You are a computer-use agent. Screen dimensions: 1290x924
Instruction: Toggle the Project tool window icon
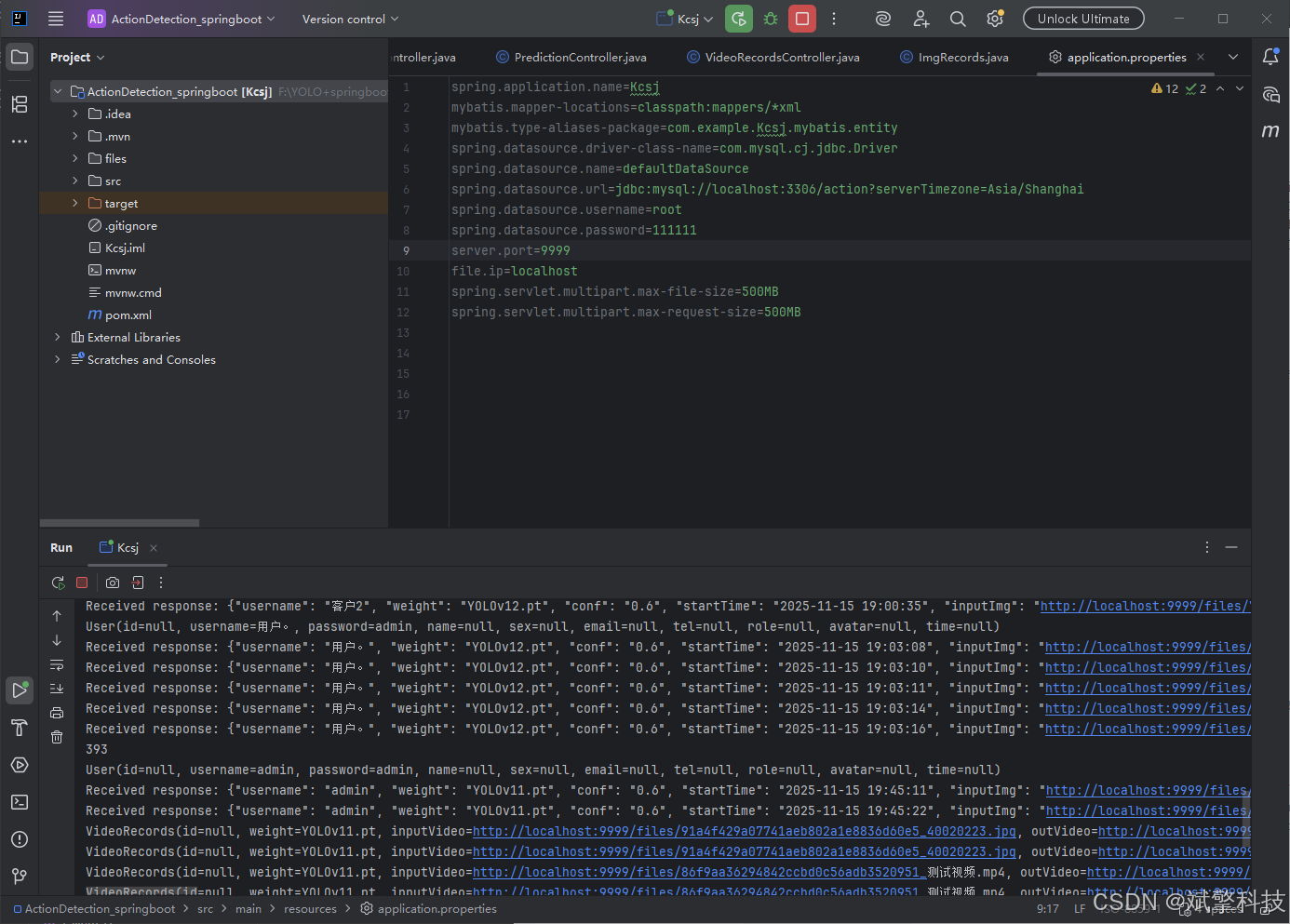click(x=20, y=57)
